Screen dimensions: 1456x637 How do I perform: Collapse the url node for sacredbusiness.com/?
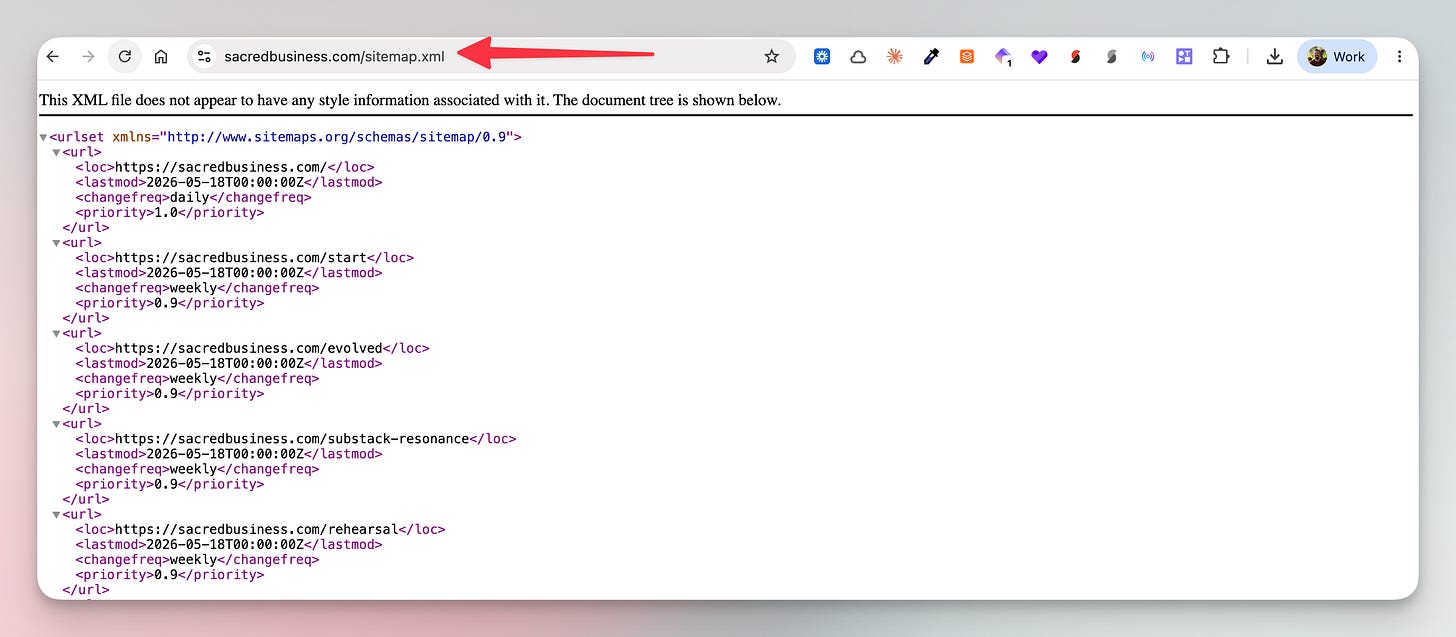click(56, 152)
